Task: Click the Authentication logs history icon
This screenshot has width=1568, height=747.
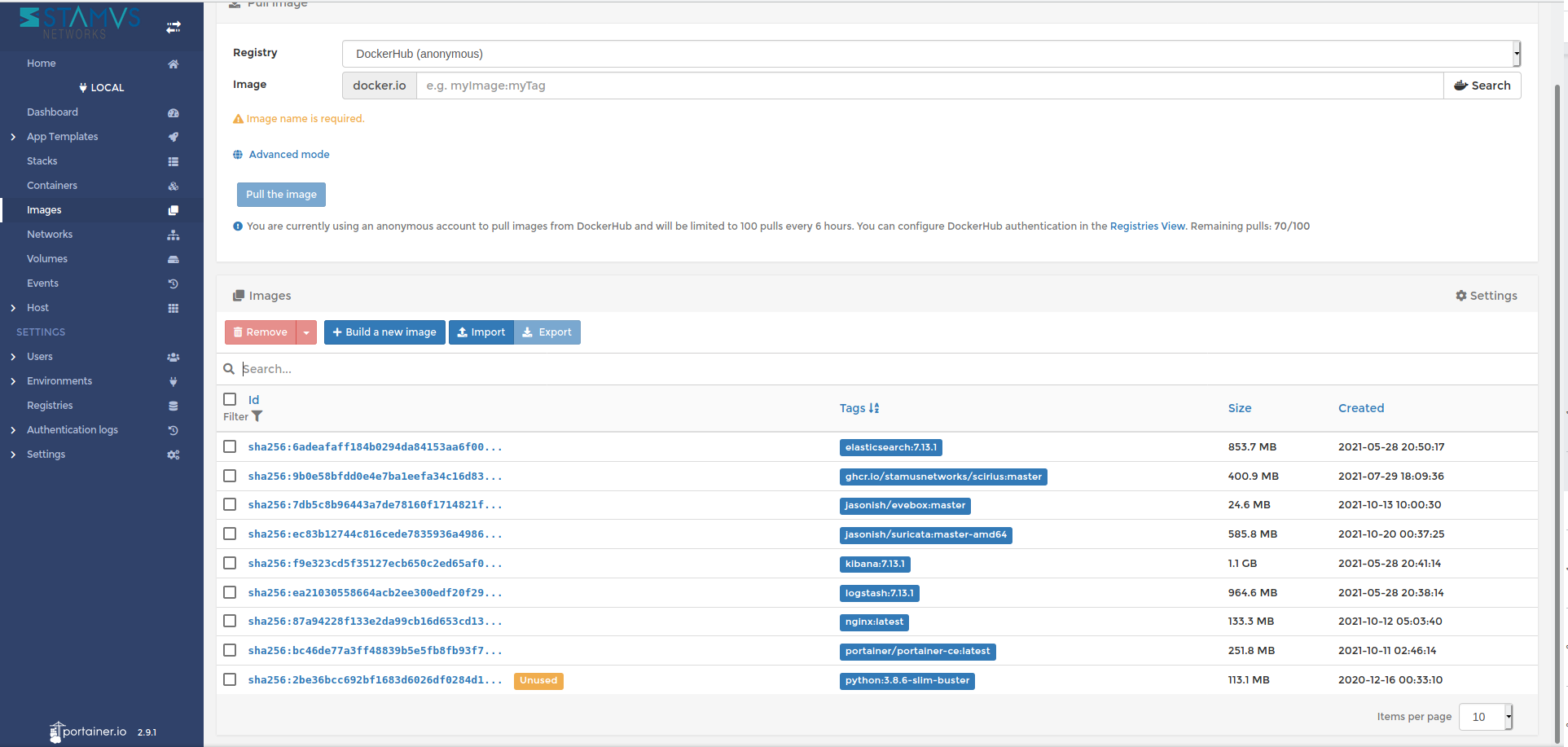Action: 173,430
